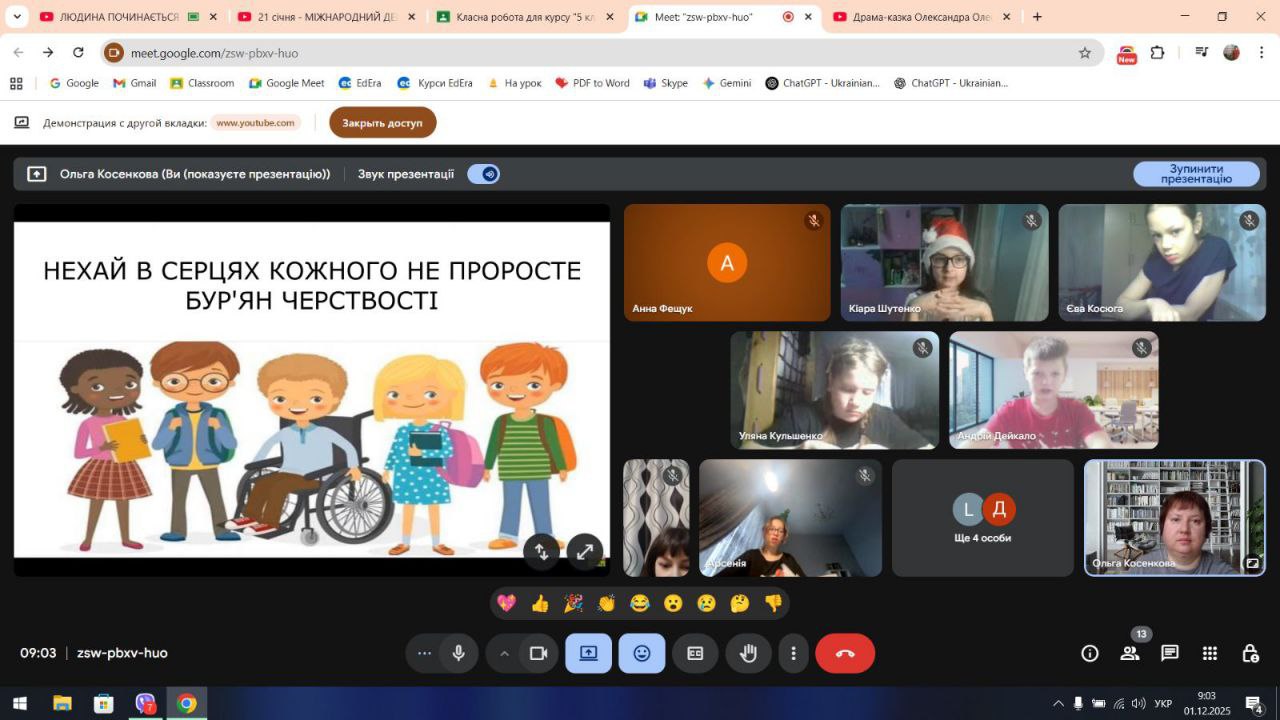Raise hand using the hand icon
This screenshot has height=720, width=1280.
(748, 653)
